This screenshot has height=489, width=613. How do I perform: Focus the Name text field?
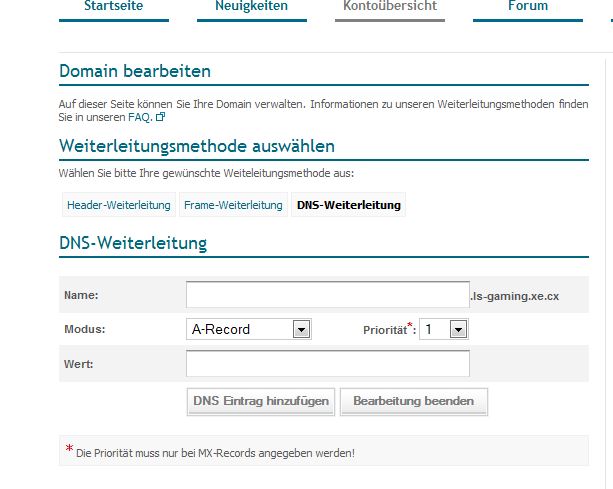(327, 294)
